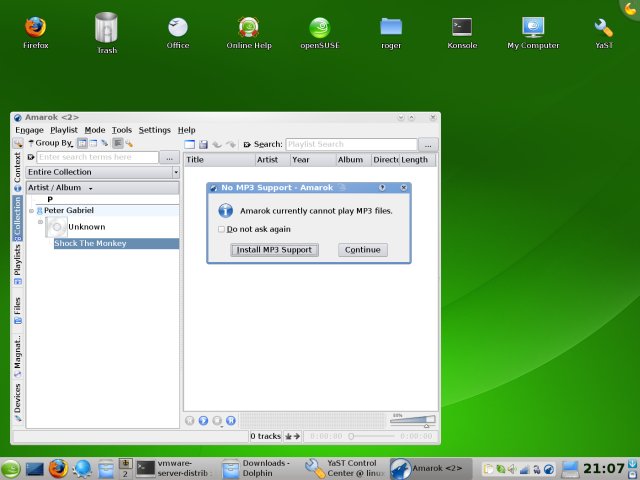Viewport: 640px width, 480px height.
Task: Switch to the Magnatune sidebar tab
Action: click(18, 356)
